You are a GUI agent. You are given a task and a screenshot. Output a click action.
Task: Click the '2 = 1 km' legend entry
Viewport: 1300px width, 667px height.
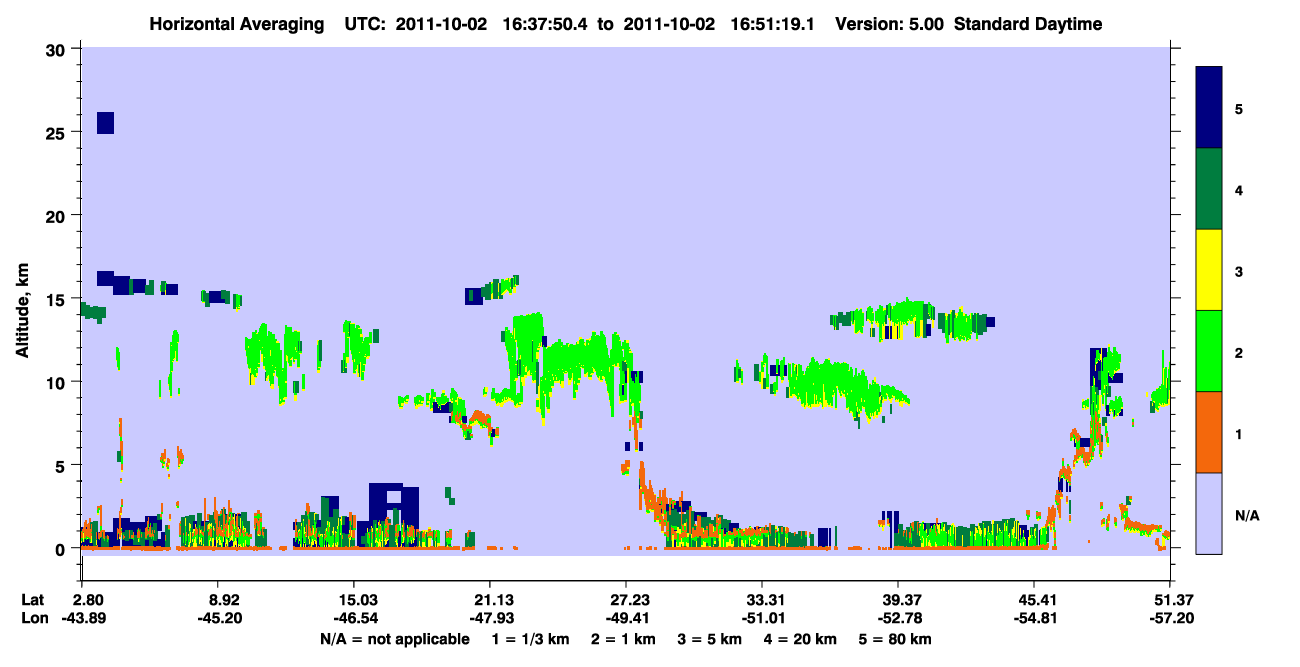pos(623,639)
